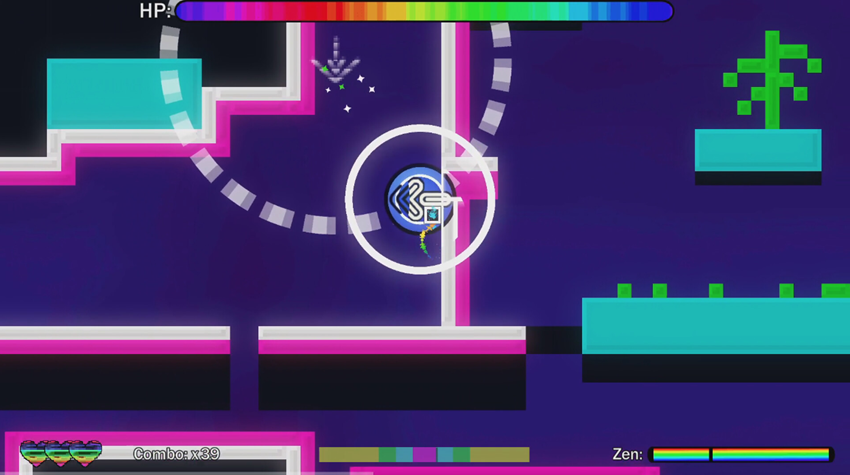
Task: Click the teal platform with green studs
Action: [x=716, y=325]
